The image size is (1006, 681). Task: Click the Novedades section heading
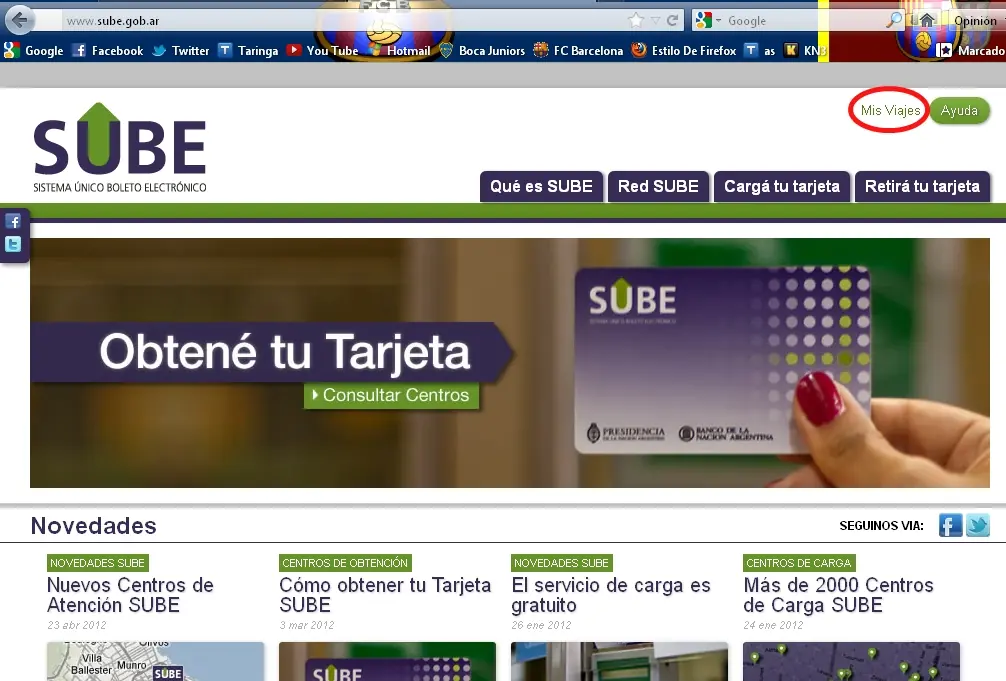[94, 526]
